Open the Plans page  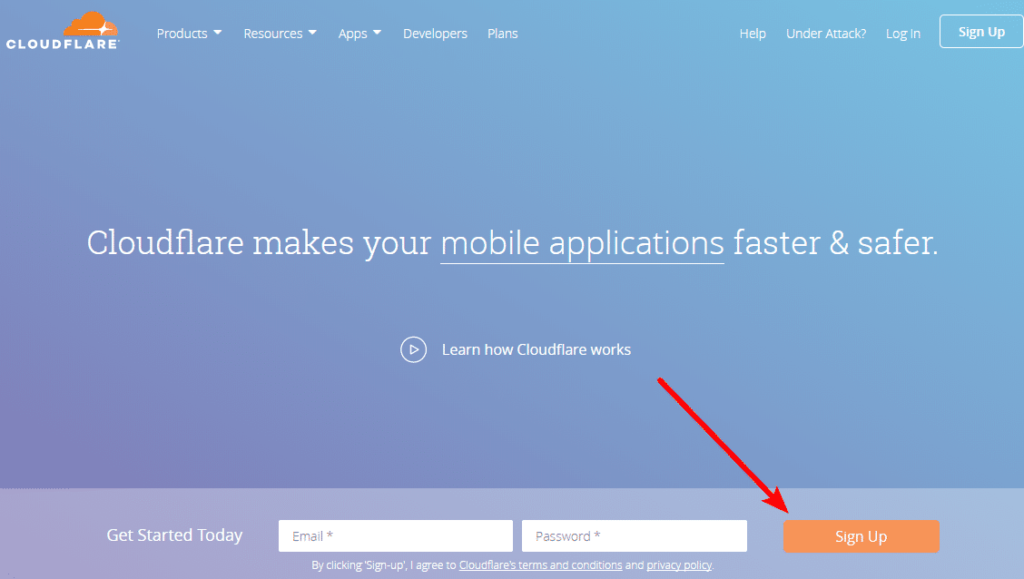502,33
